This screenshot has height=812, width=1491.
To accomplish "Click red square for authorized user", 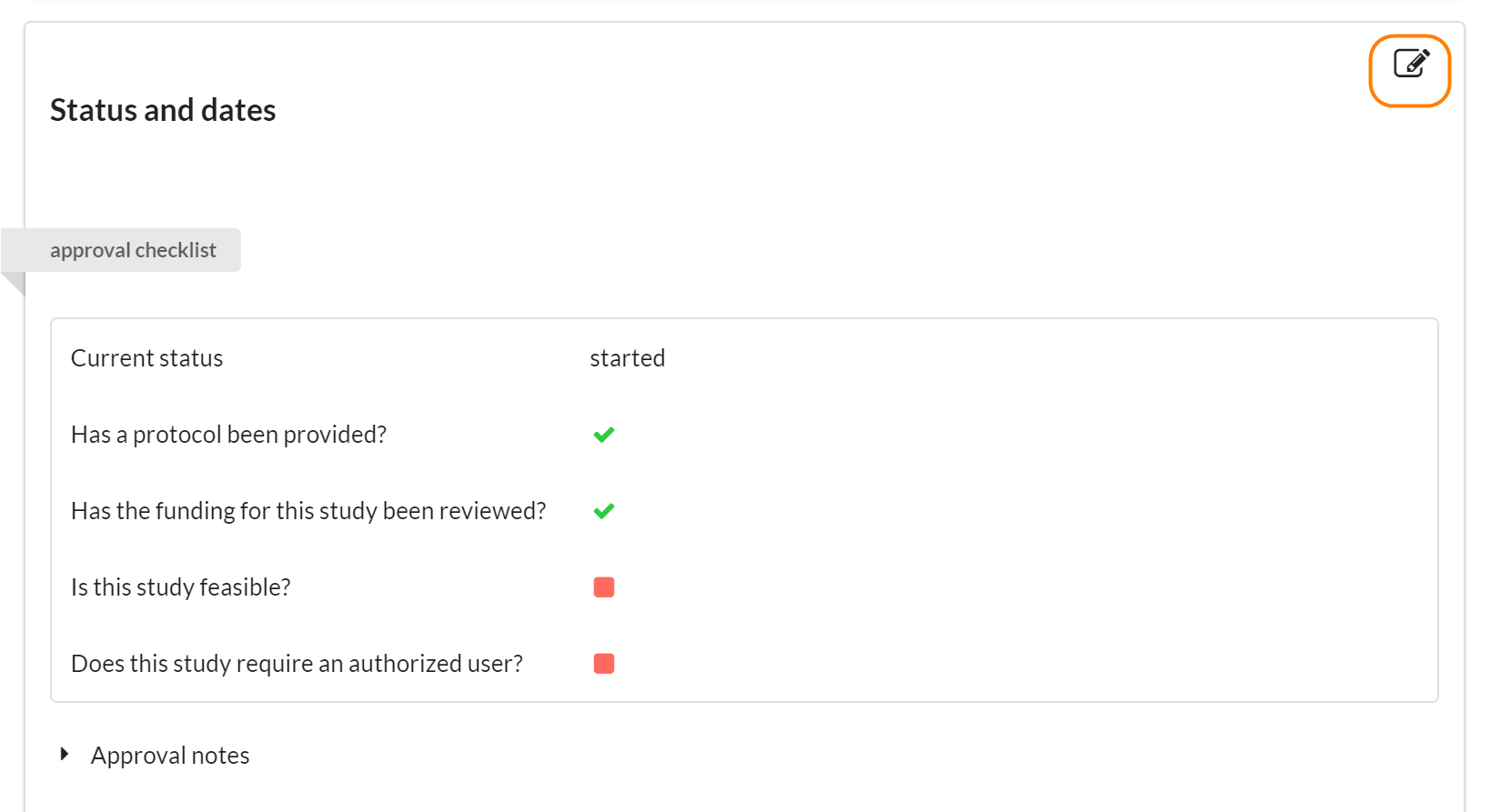I will (604, 664).
